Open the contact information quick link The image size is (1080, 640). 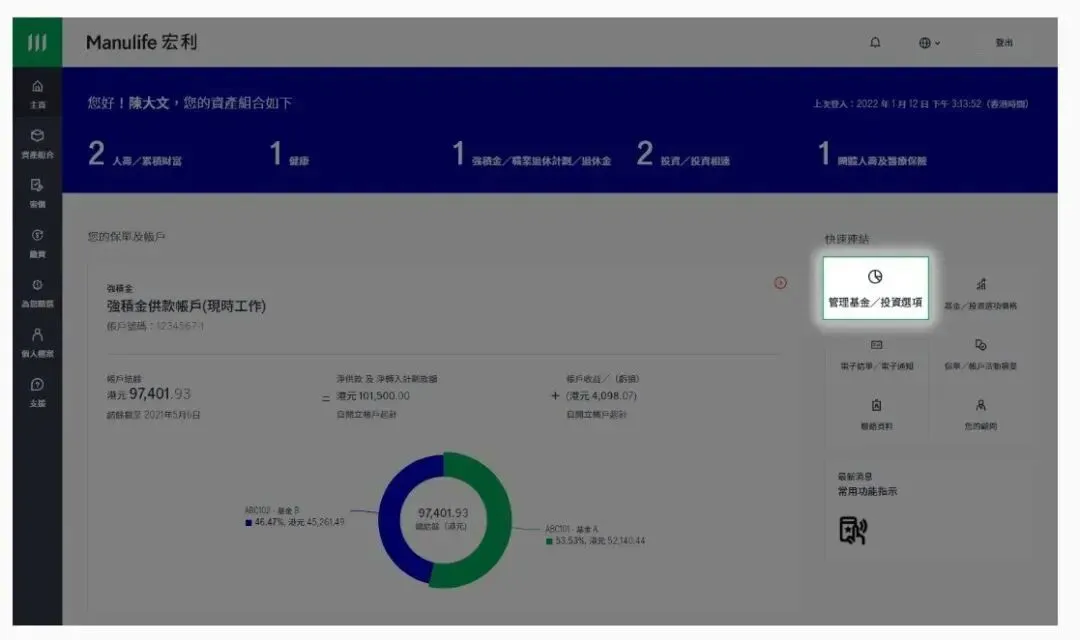pyautogui.click(x=876, y=414)
